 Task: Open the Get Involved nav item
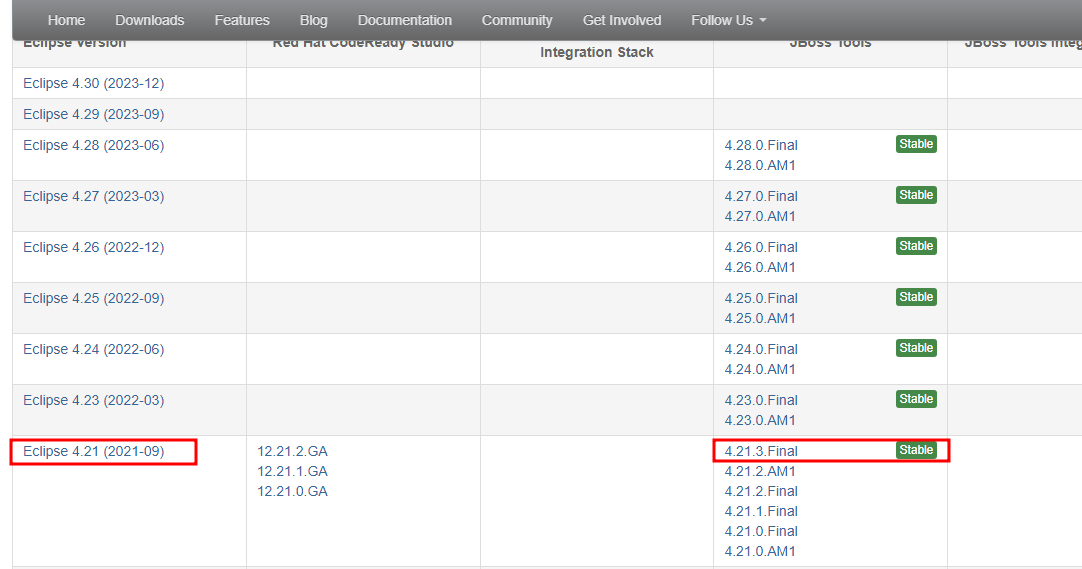622,21
